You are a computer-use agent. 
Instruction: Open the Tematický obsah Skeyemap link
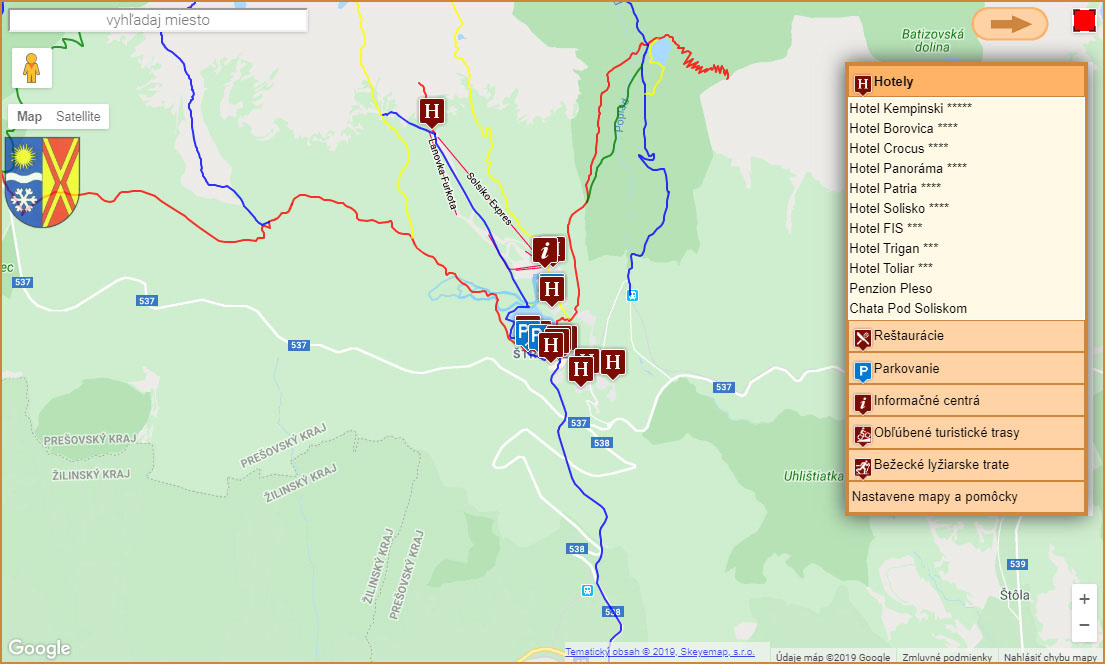[x=660, y=652]
